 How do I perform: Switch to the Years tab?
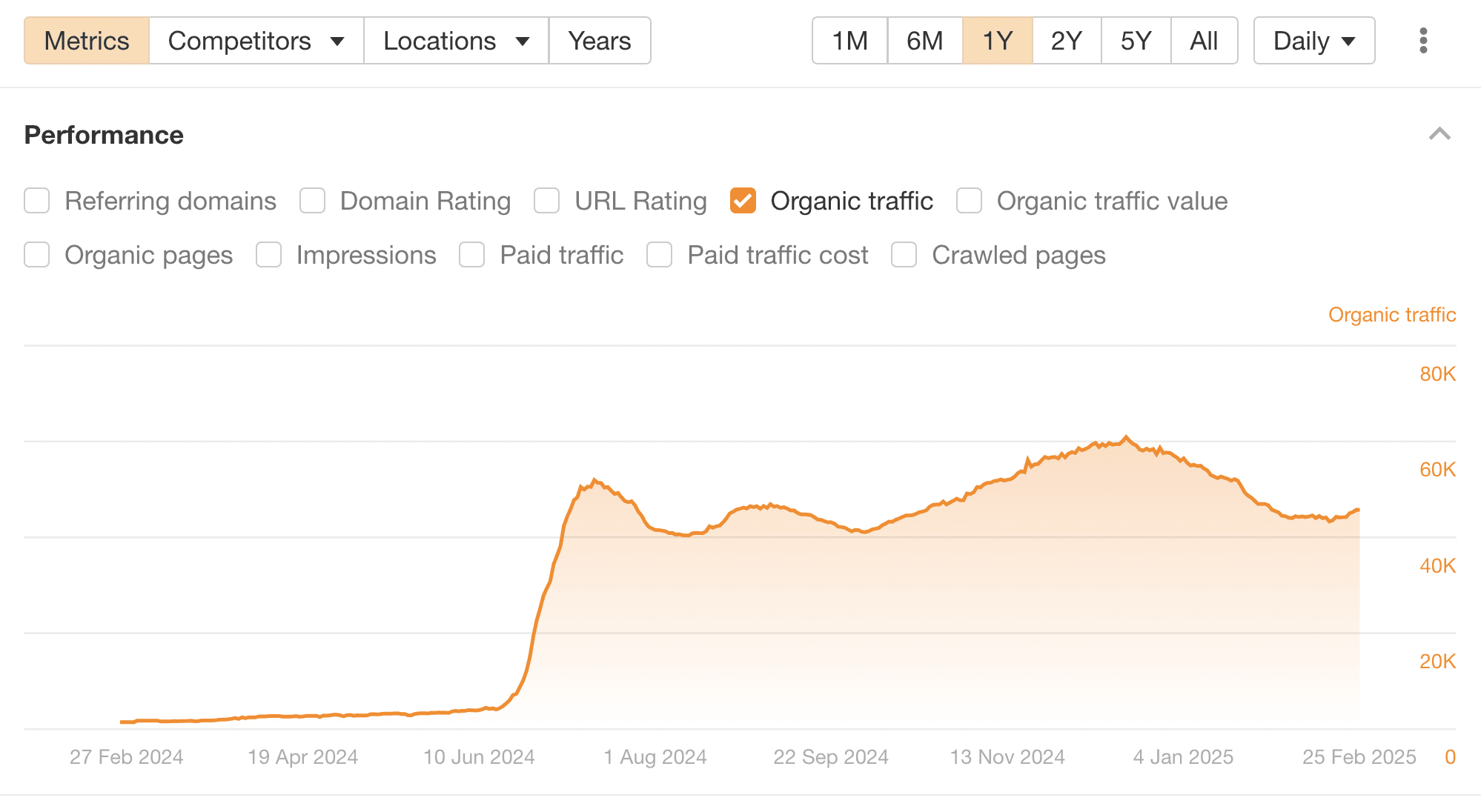[599, 41]
